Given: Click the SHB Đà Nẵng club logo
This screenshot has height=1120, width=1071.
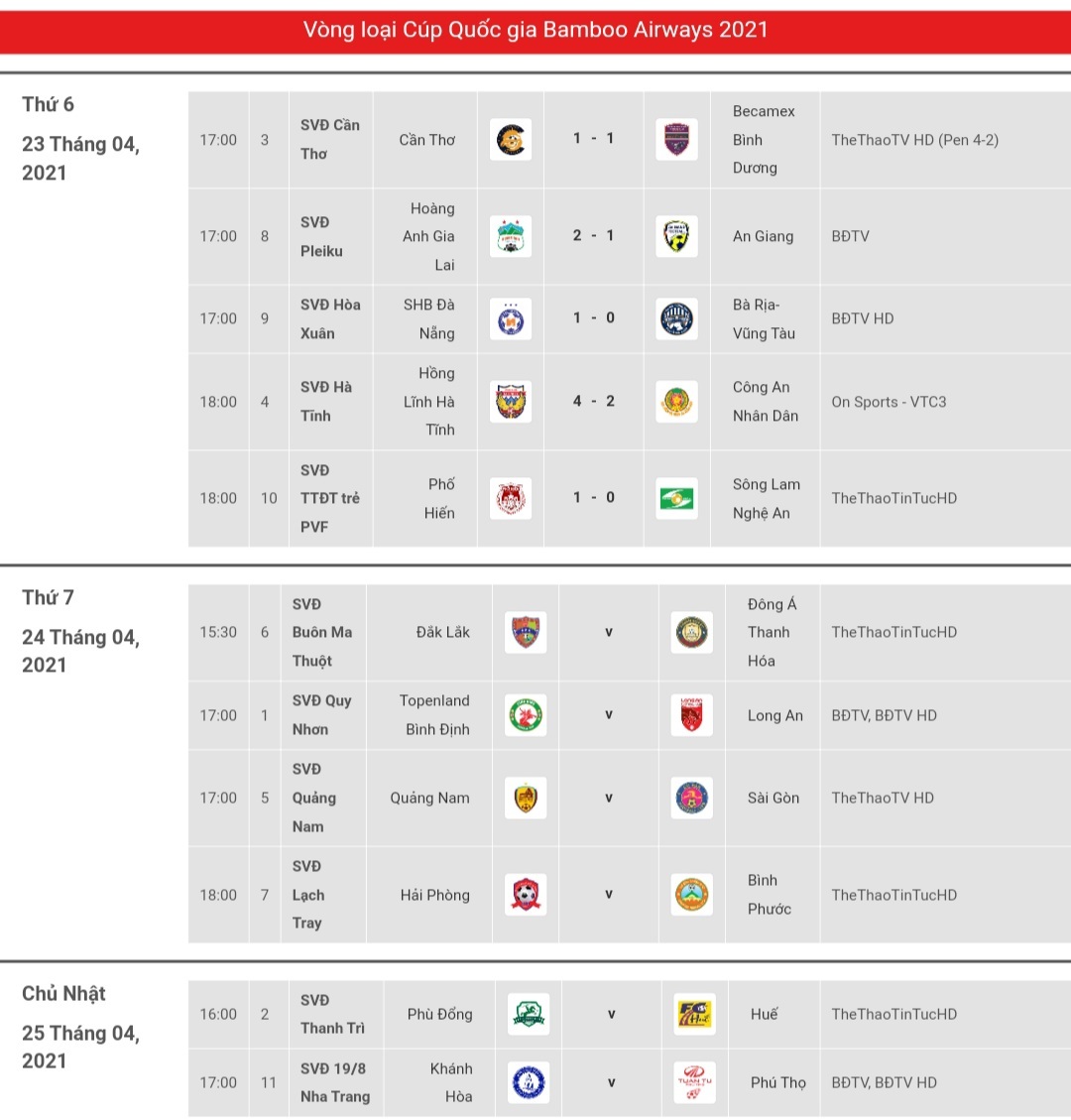Looking at the screenshot, I should [x=511, y=318].
